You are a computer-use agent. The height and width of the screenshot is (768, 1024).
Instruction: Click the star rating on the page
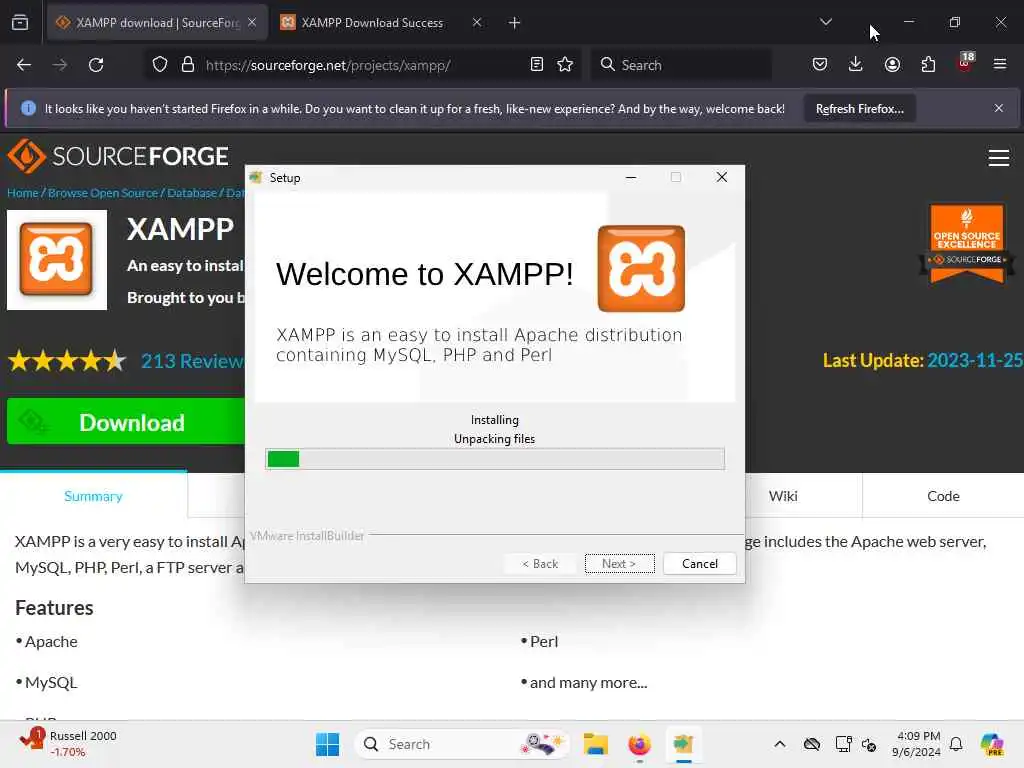point(67,360)
